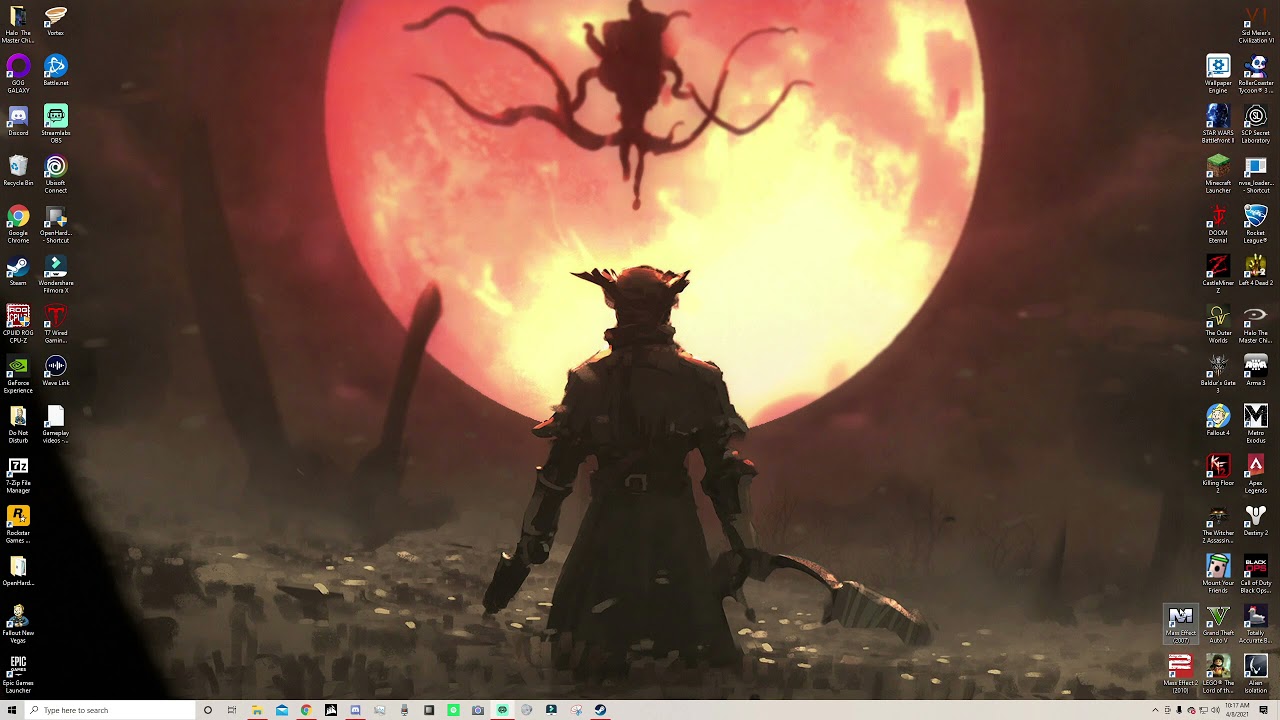Launch Fallout 4
The width and height of the screenshot is (1280, 720).
point(1218,421)
